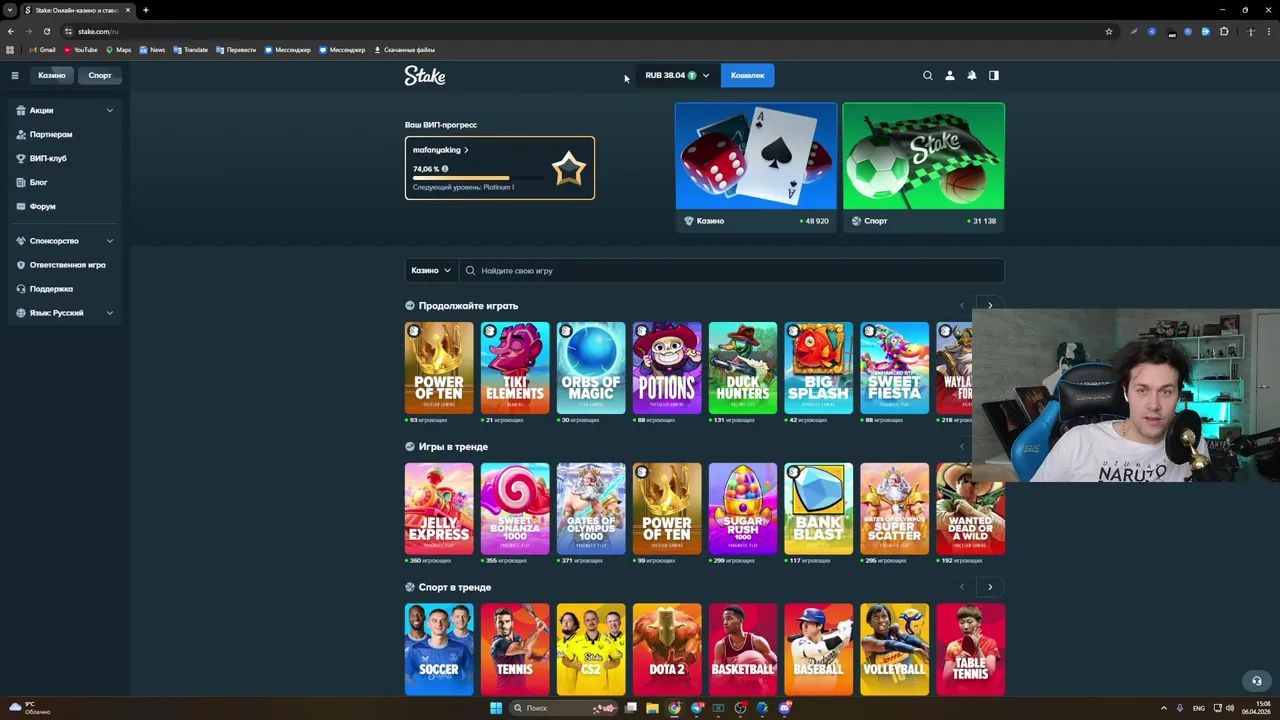1280x720 pixels.
Task: Open the Dota 2 sport card
Action: click(667, 649)
